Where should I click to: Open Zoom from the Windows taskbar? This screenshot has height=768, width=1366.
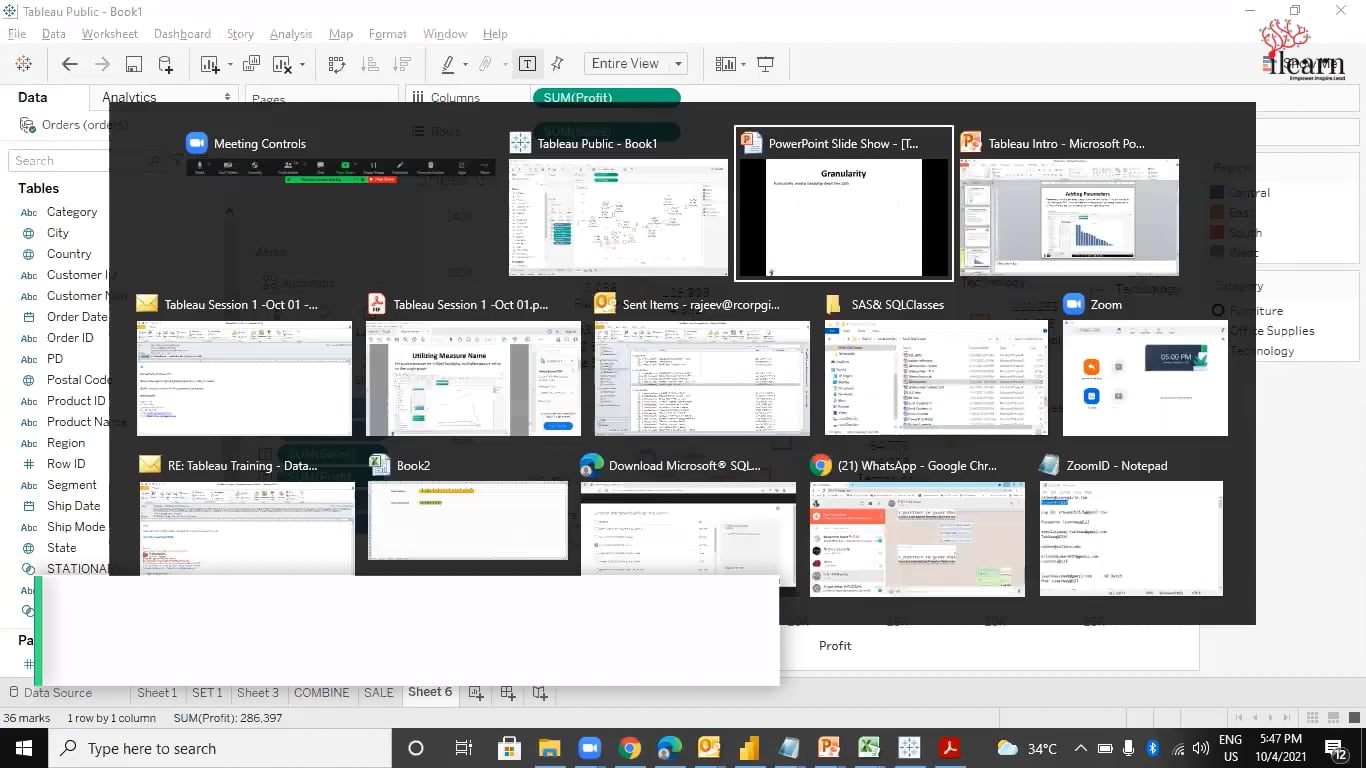coord(589,748)
